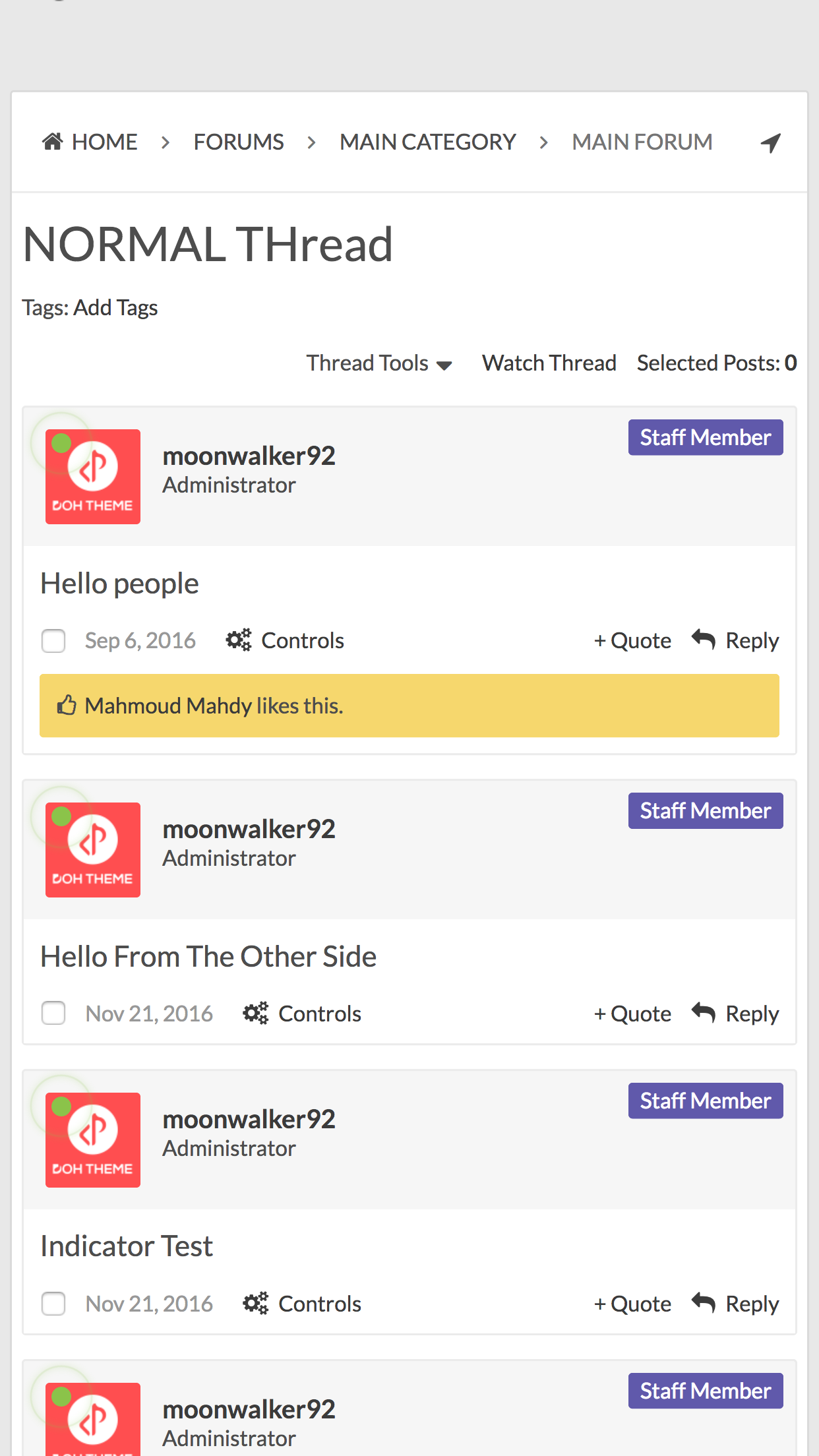The height and width of the screenshot is (1456, 819).
Task: Click chevron between Home and Forums
Action: [166, 142]
